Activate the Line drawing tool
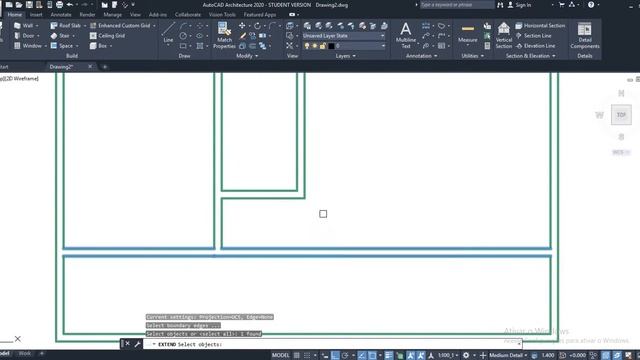This screenshot has height=360, width=640. (168, 33)
